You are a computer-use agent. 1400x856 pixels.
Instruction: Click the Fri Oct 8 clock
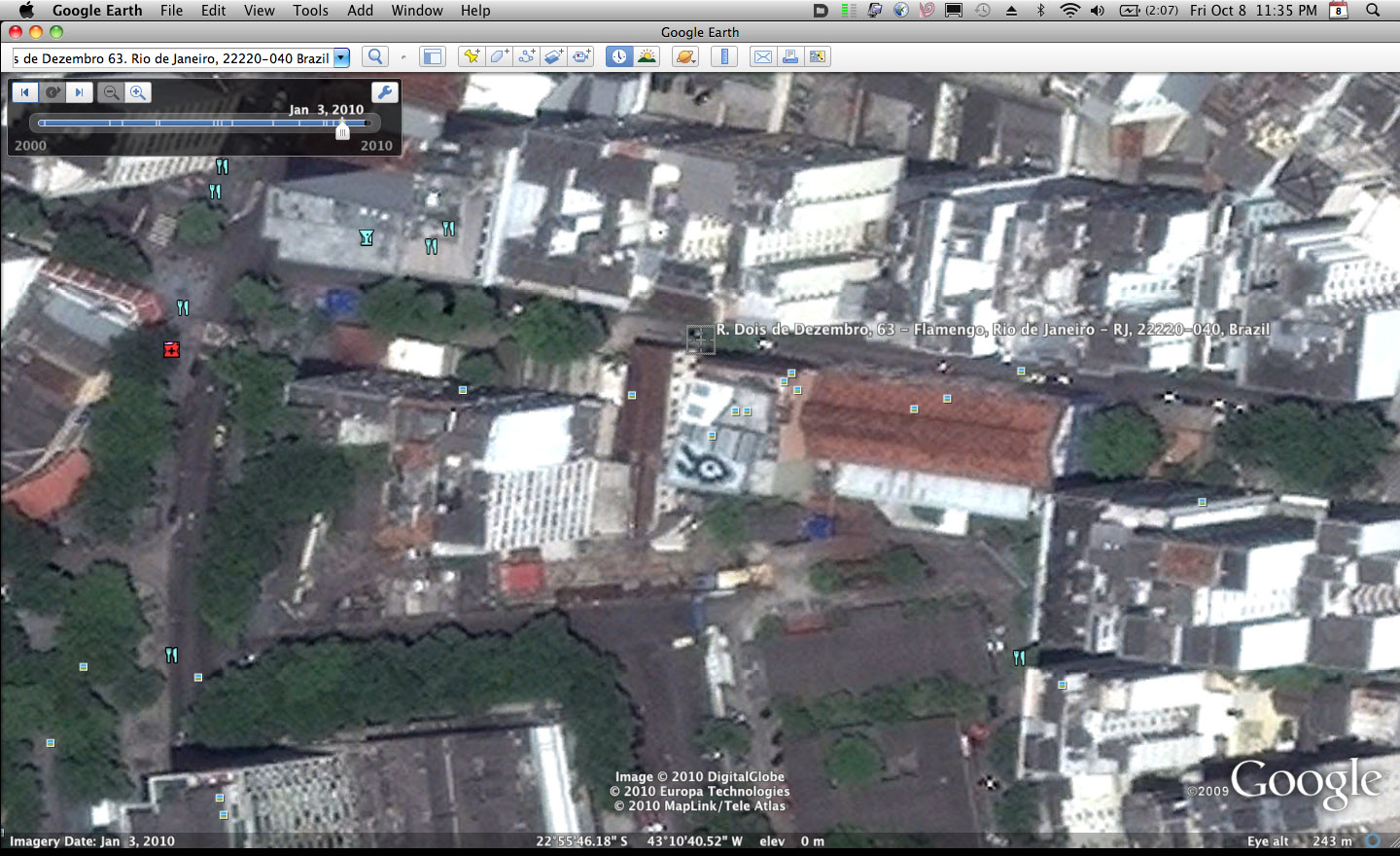[1253, 10]
